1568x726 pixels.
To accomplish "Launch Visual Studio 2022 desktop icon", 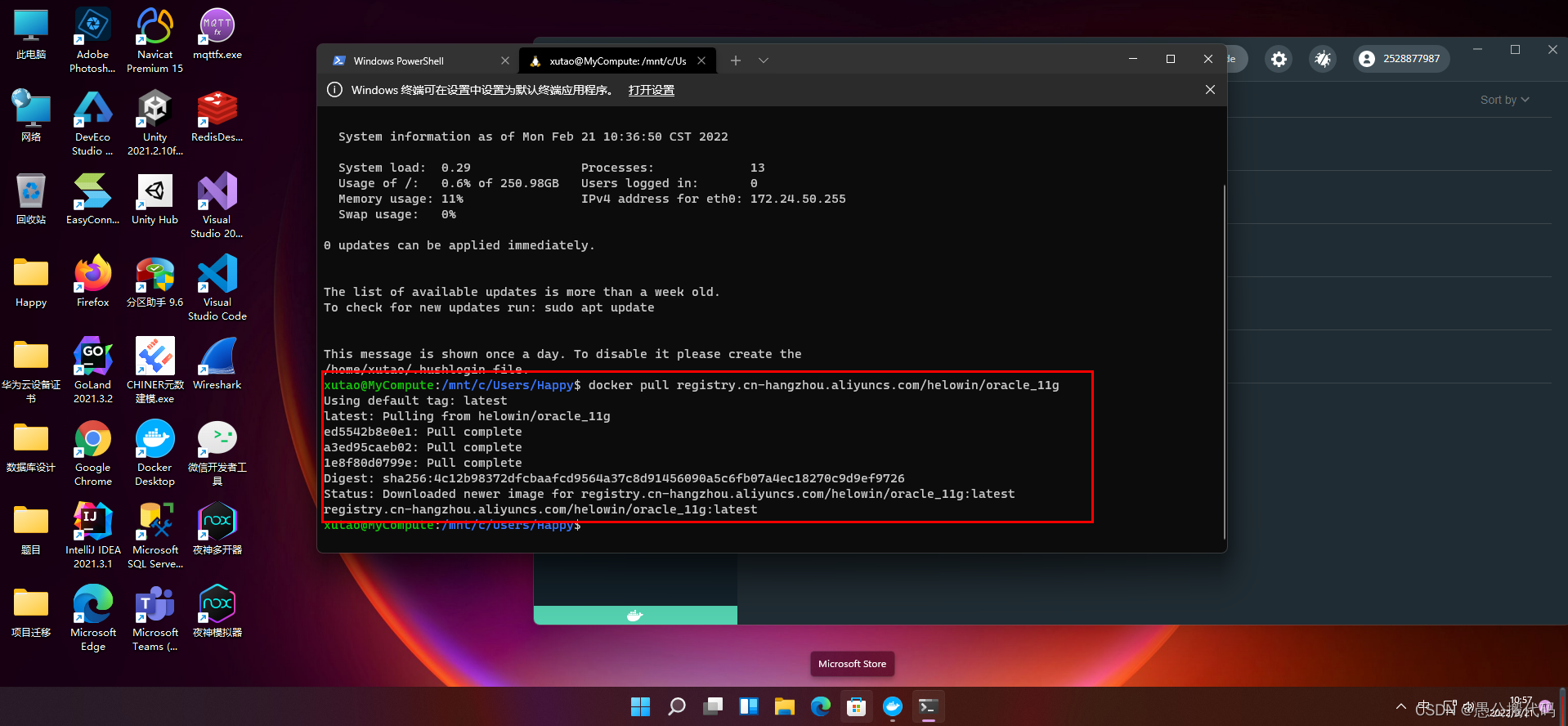I will point(217,205).
